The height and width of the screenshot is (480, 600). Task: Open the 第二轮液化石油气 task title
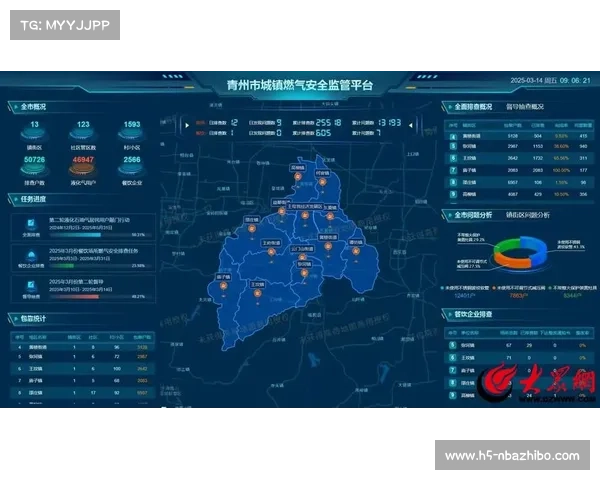(89, 220)
